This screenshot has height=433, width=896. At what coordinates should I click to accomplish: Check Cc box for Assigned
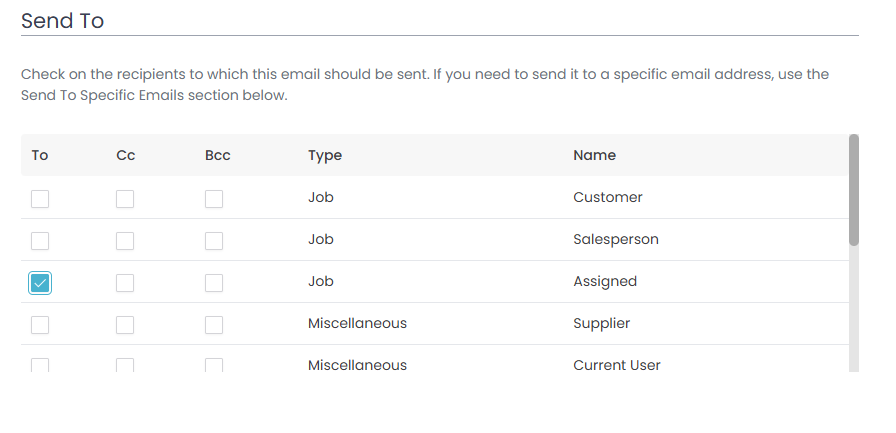(x=125, y=283)
